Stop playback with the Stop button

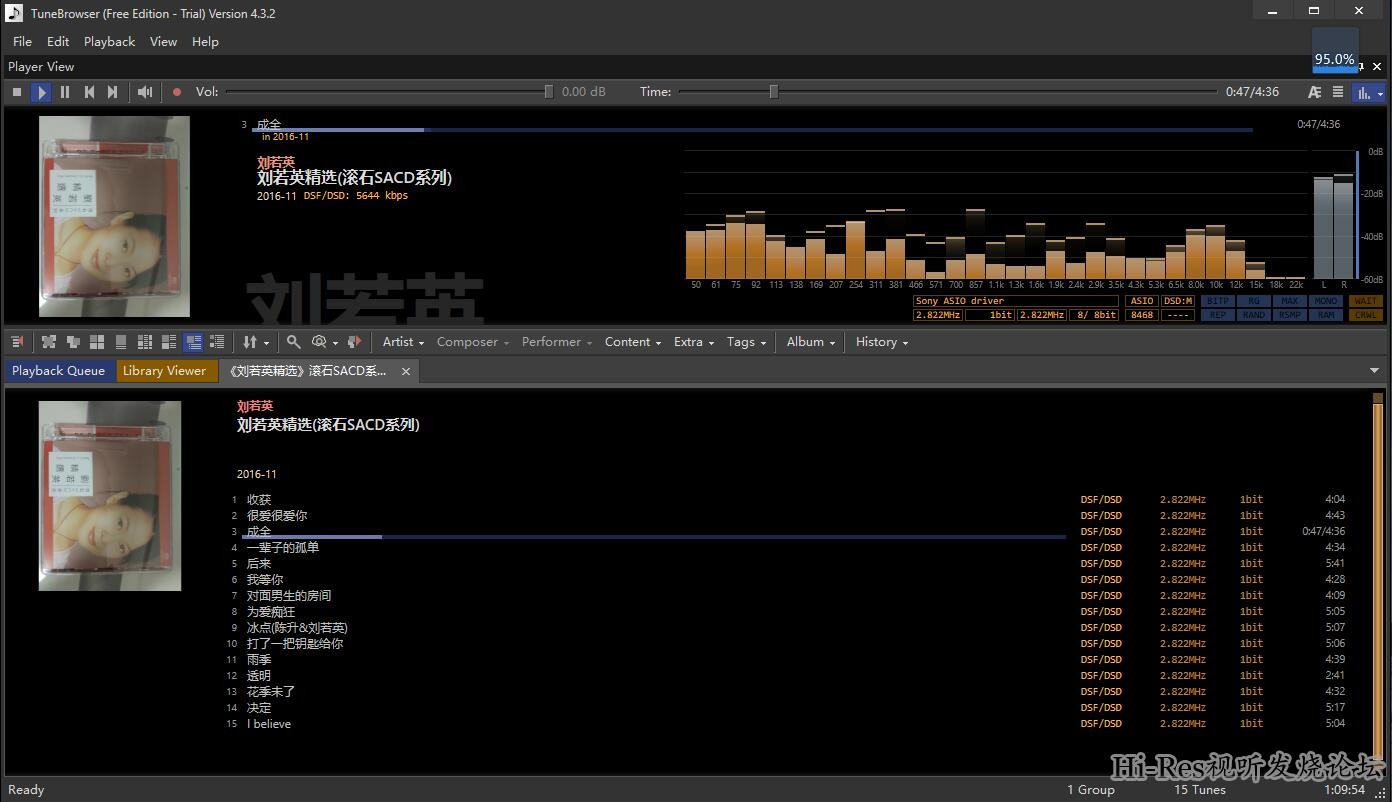coord(17,92)
